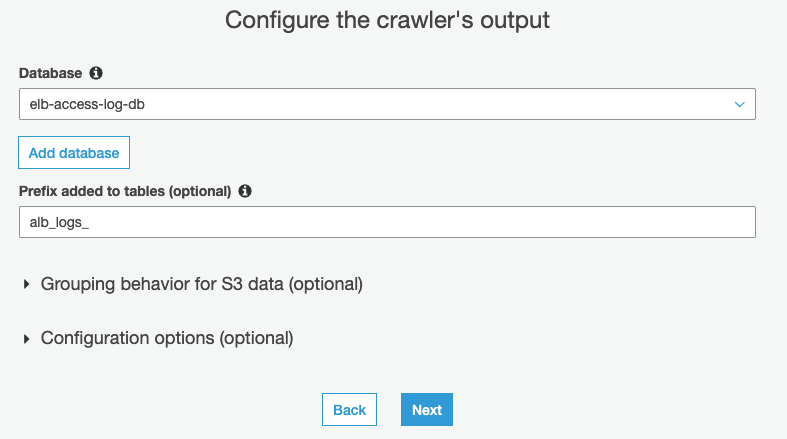Expand the Configuration options section
This screenshot has height=439, width=787.
pos(166,339)
